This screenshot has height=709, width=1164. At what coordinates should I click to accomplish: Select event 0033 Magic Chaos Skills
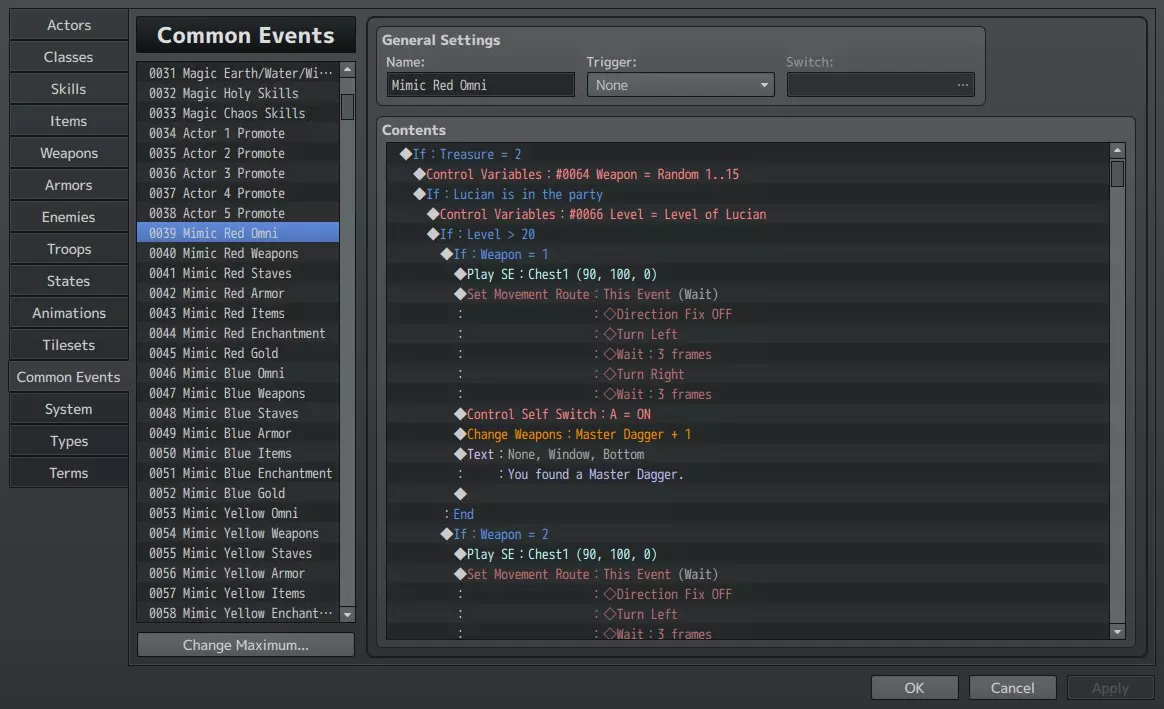point(238,114)
